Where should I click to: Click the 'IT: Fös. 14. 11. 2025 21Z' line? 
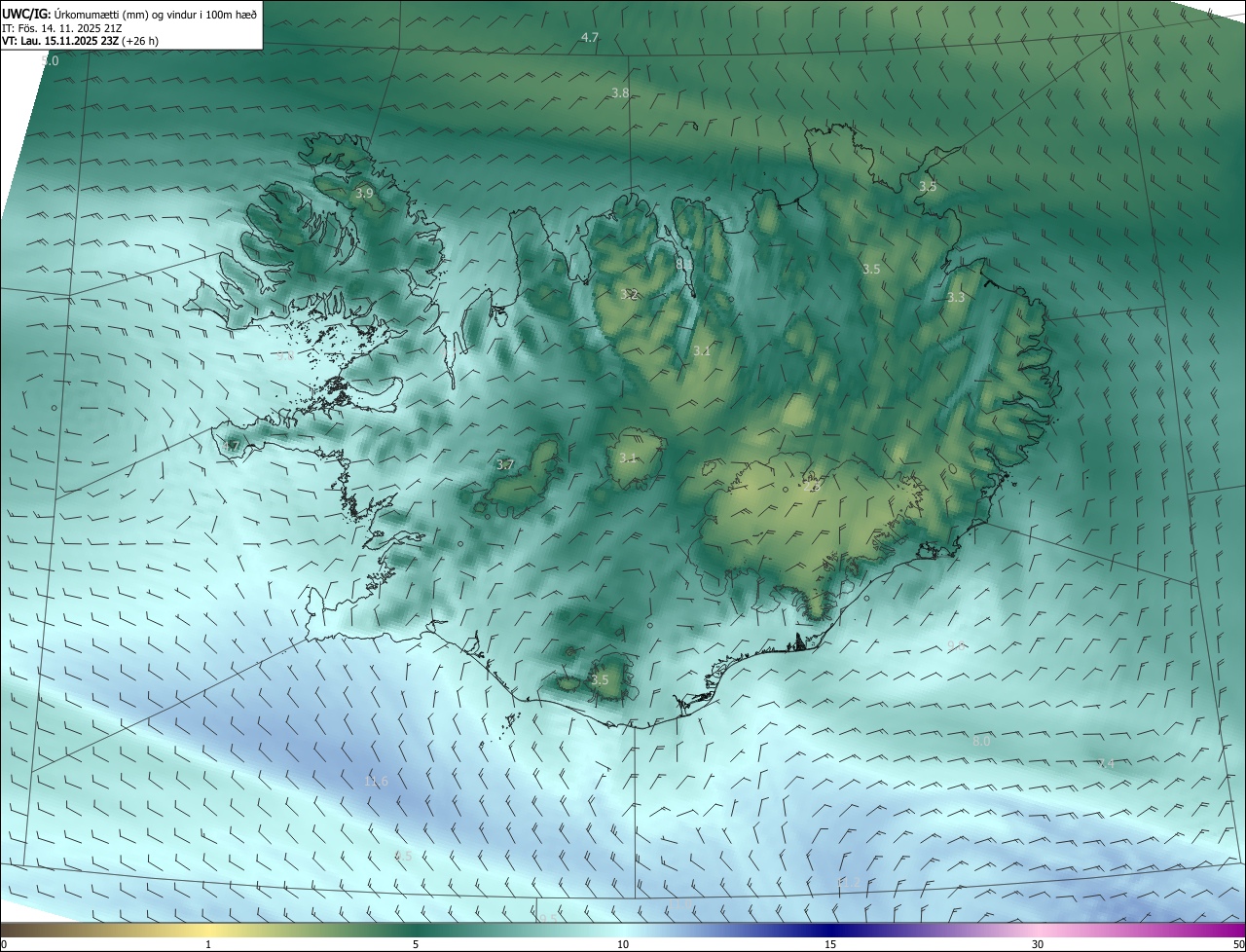point(62,28)
